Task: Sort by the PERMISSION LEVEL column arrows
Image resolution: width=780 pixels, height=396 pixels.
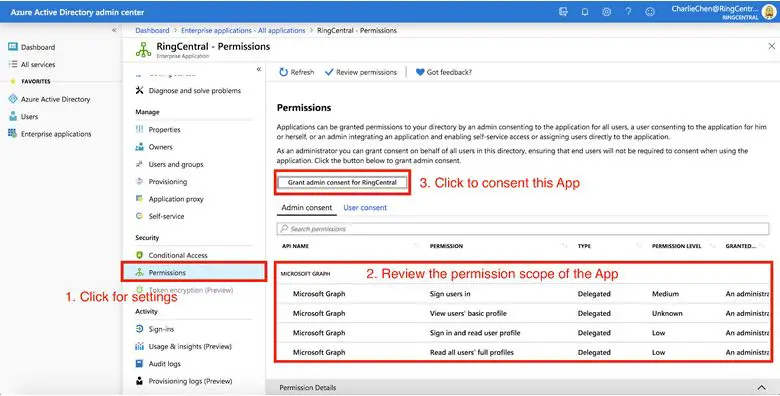Action: [x=712, y=246]
